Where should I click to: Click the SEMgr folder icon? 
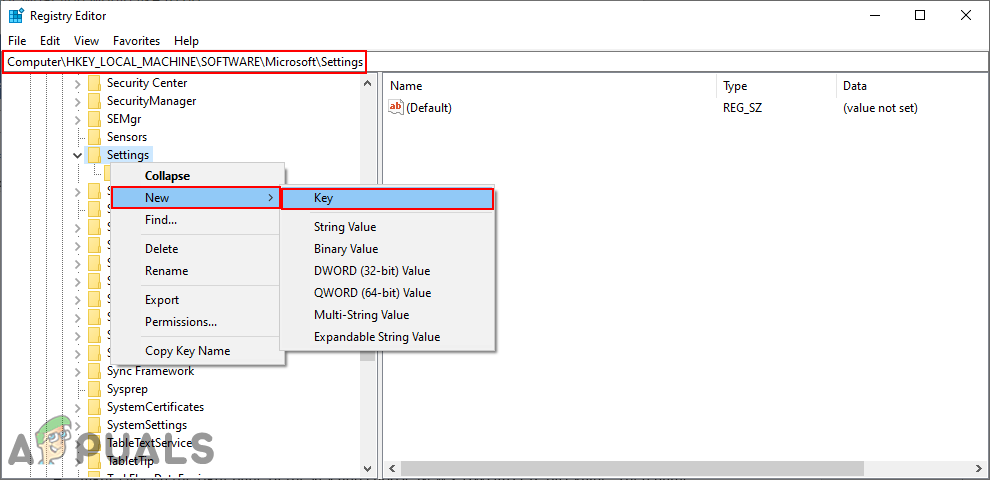click(95, 119)
